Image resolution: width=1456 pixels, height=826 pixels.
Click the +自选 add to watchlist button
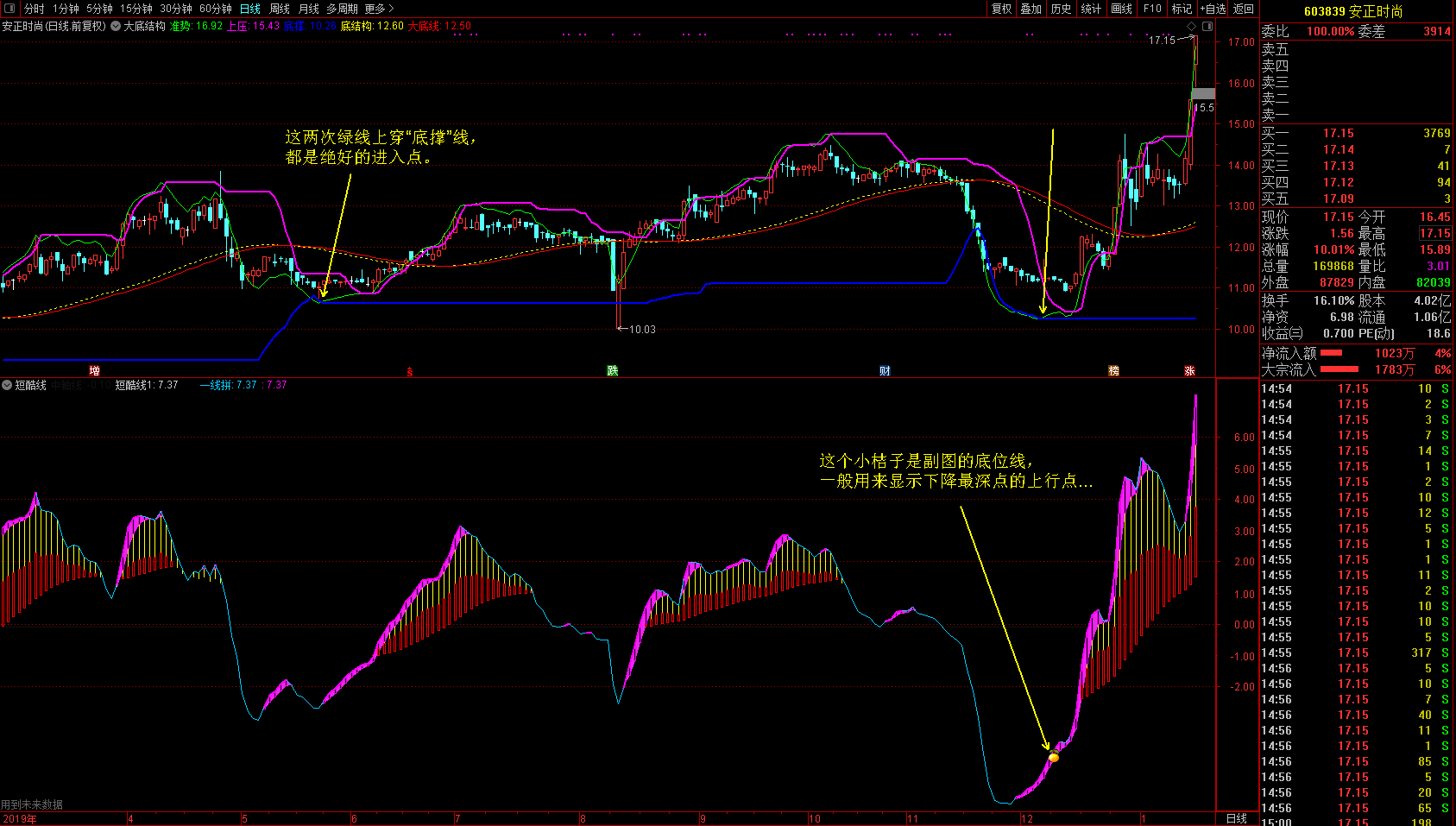pos(1212,9)
